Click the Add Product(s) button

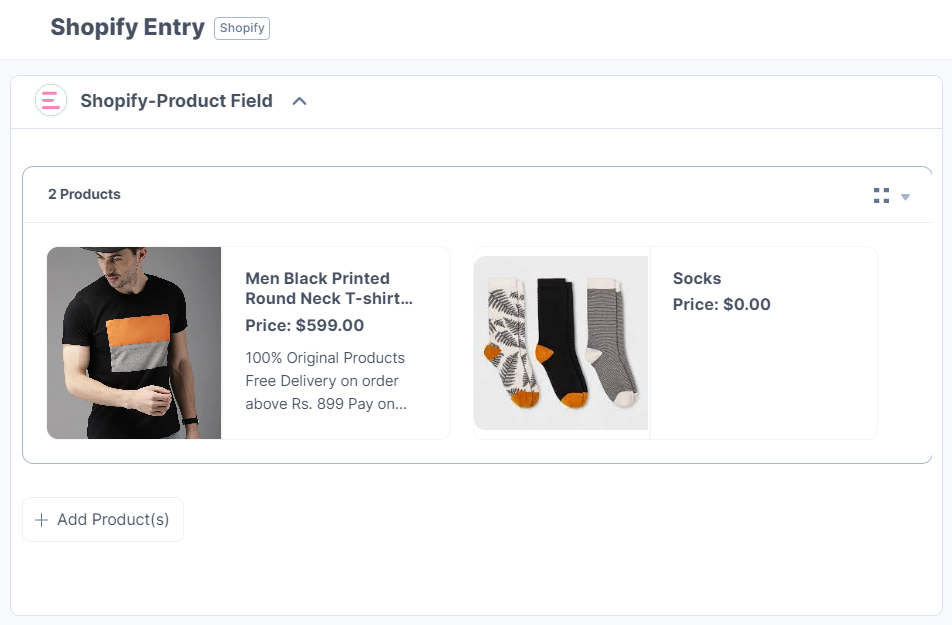[102, 519]
